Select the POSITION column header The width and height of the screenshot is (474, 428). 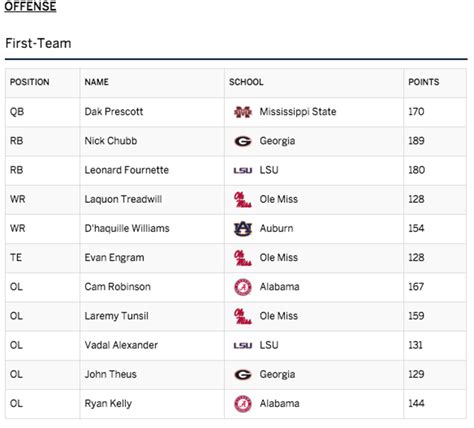[x=30, y=82]
